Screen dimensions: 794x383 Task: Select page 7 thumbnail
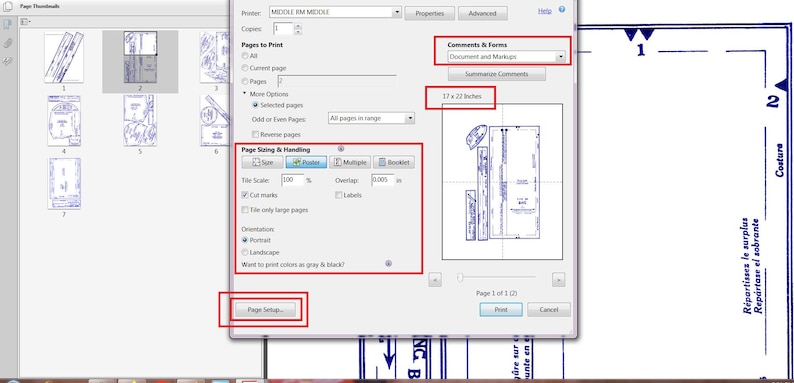64,184
